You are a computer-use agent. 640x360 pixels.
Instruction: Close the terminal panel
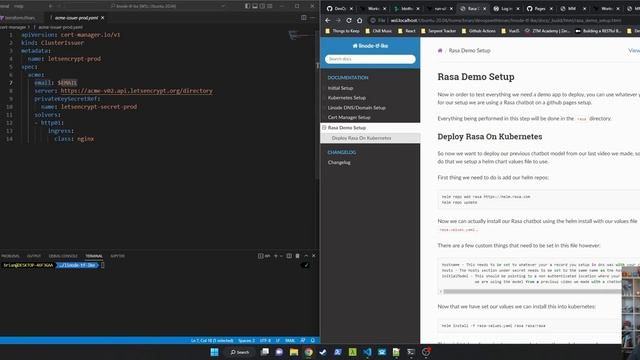click(x=314, y=256)
